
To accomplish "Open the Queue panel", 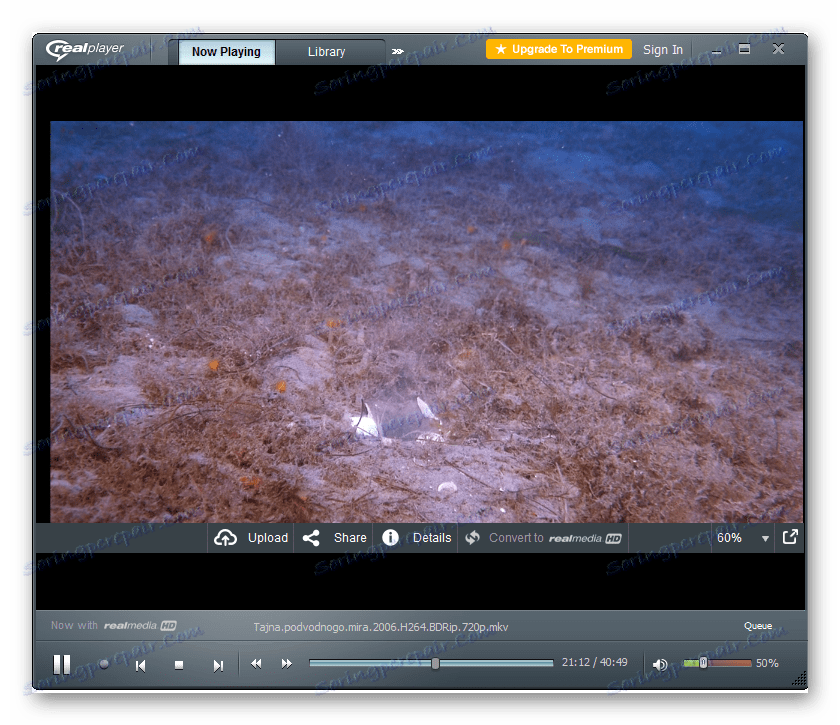I will click(758, 626).
